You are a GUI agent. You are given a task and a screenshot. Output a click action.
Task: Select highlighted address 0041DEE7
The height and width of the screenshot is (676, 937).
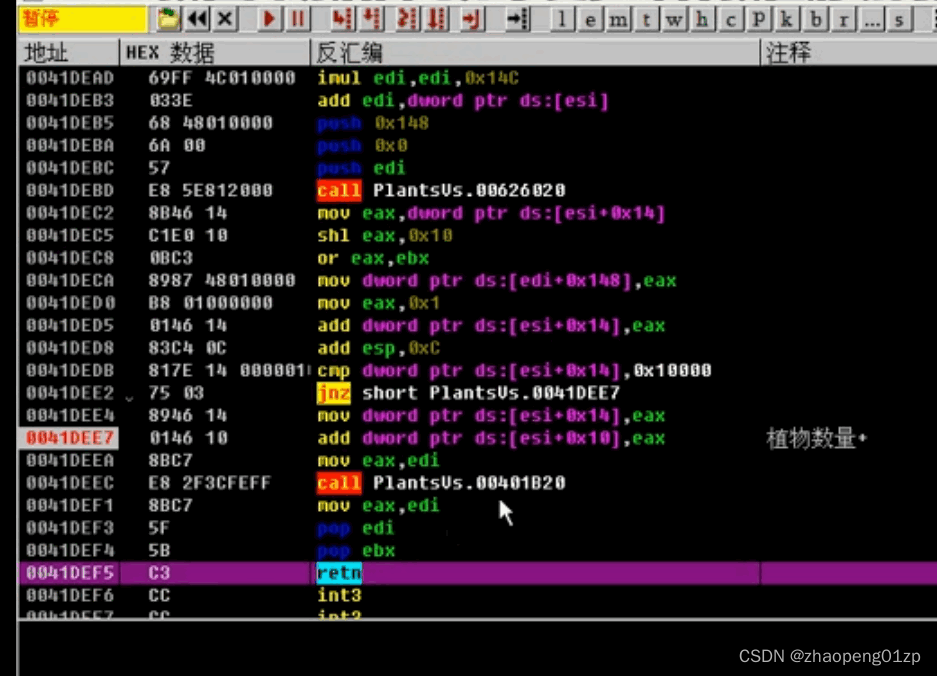coord(69,438)
